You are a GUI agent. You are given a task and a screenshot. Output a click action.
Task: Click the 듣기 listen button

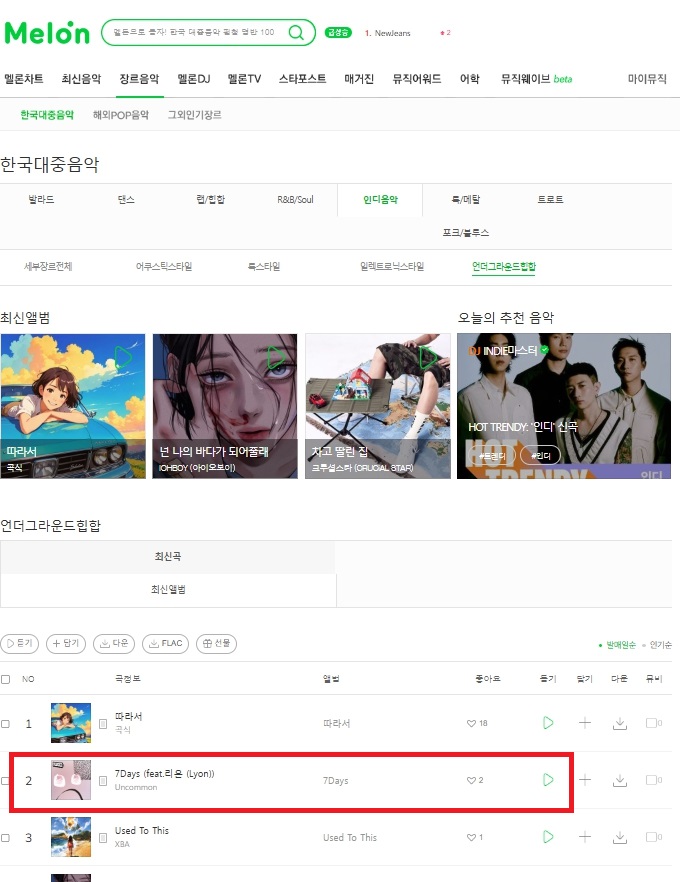pos(20,643)
